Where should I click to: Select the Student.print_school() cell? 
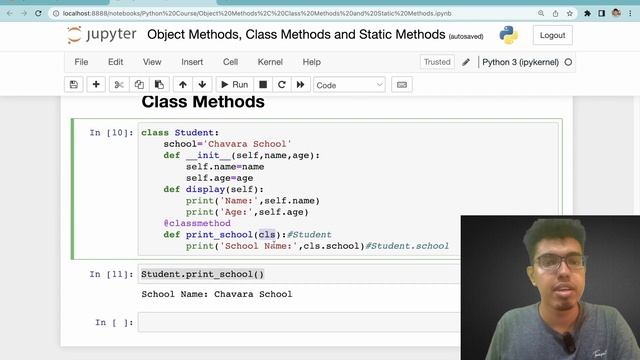299,274
